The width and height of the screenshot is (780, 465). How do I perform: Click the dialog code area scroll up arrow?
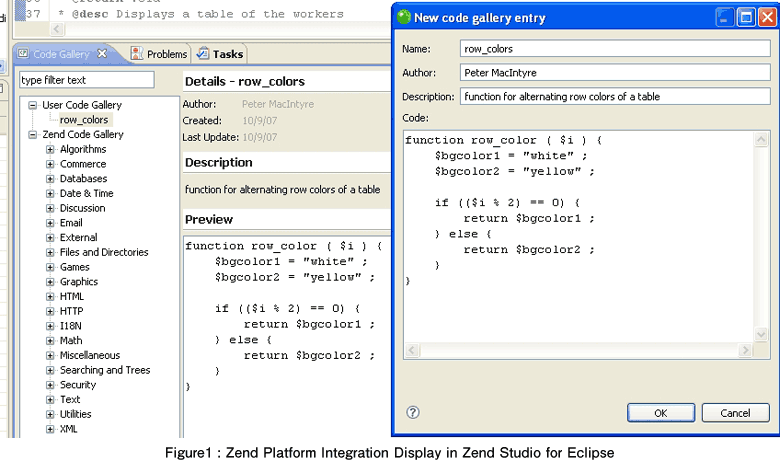click(761, 139)
